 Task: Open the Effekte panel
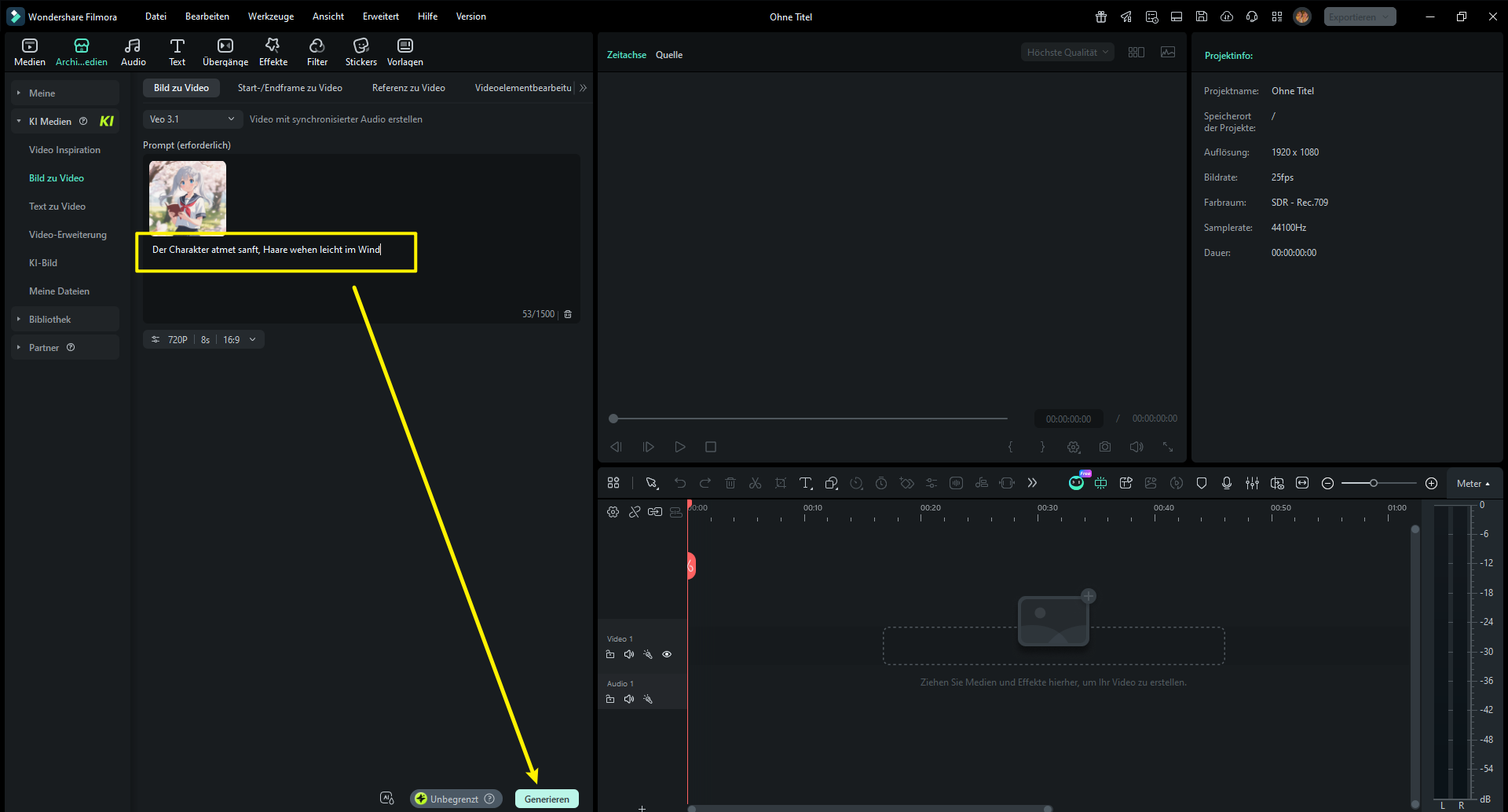point(273,52)
